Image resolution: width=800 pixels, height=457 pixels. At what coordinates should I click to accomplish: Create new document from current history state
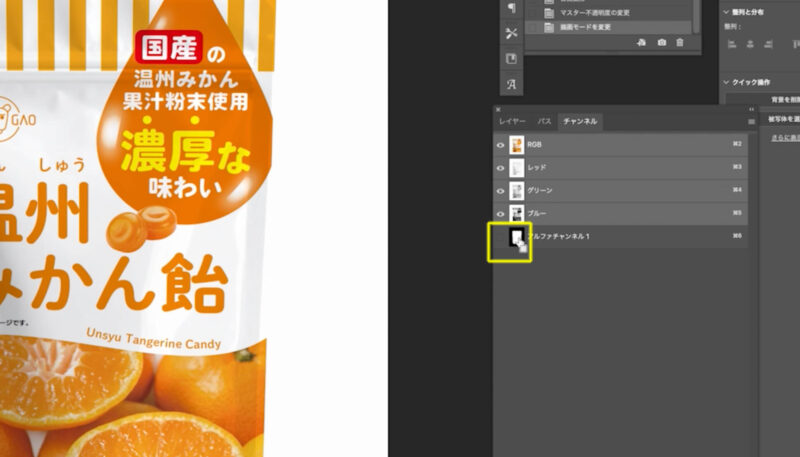[x=642, y=43]
